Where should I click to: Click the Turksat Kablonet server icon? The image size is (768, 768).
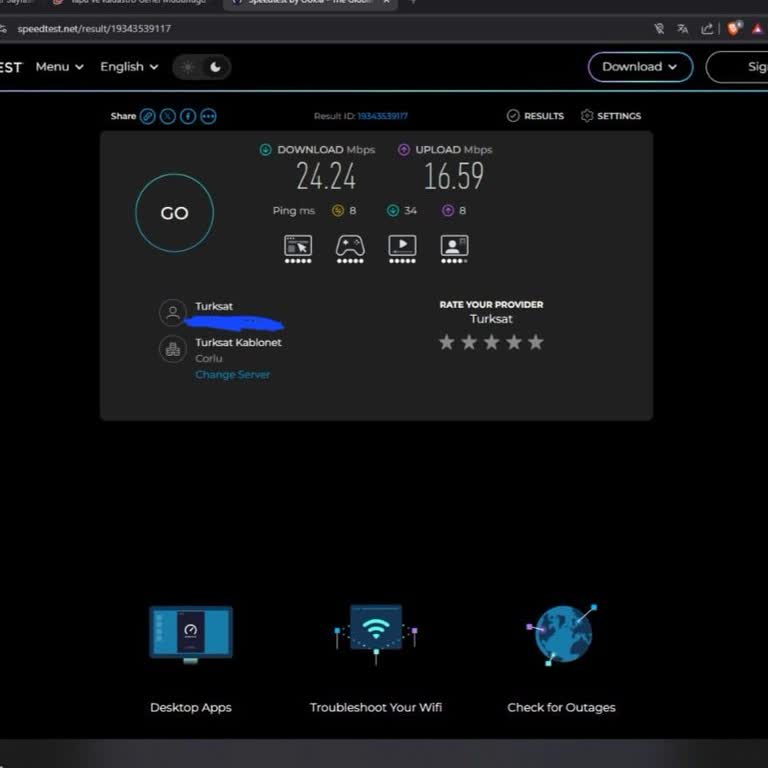coord(173,349)
